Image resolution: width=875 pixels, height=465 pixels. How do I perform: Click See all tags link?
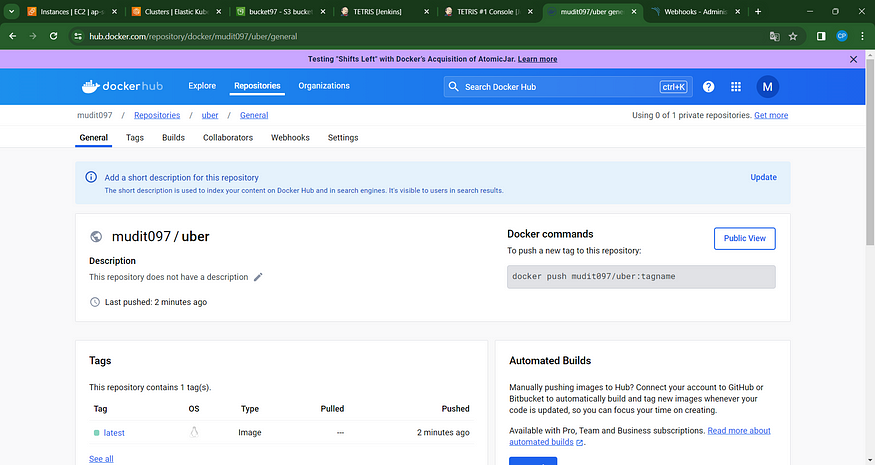coord(101,459)
